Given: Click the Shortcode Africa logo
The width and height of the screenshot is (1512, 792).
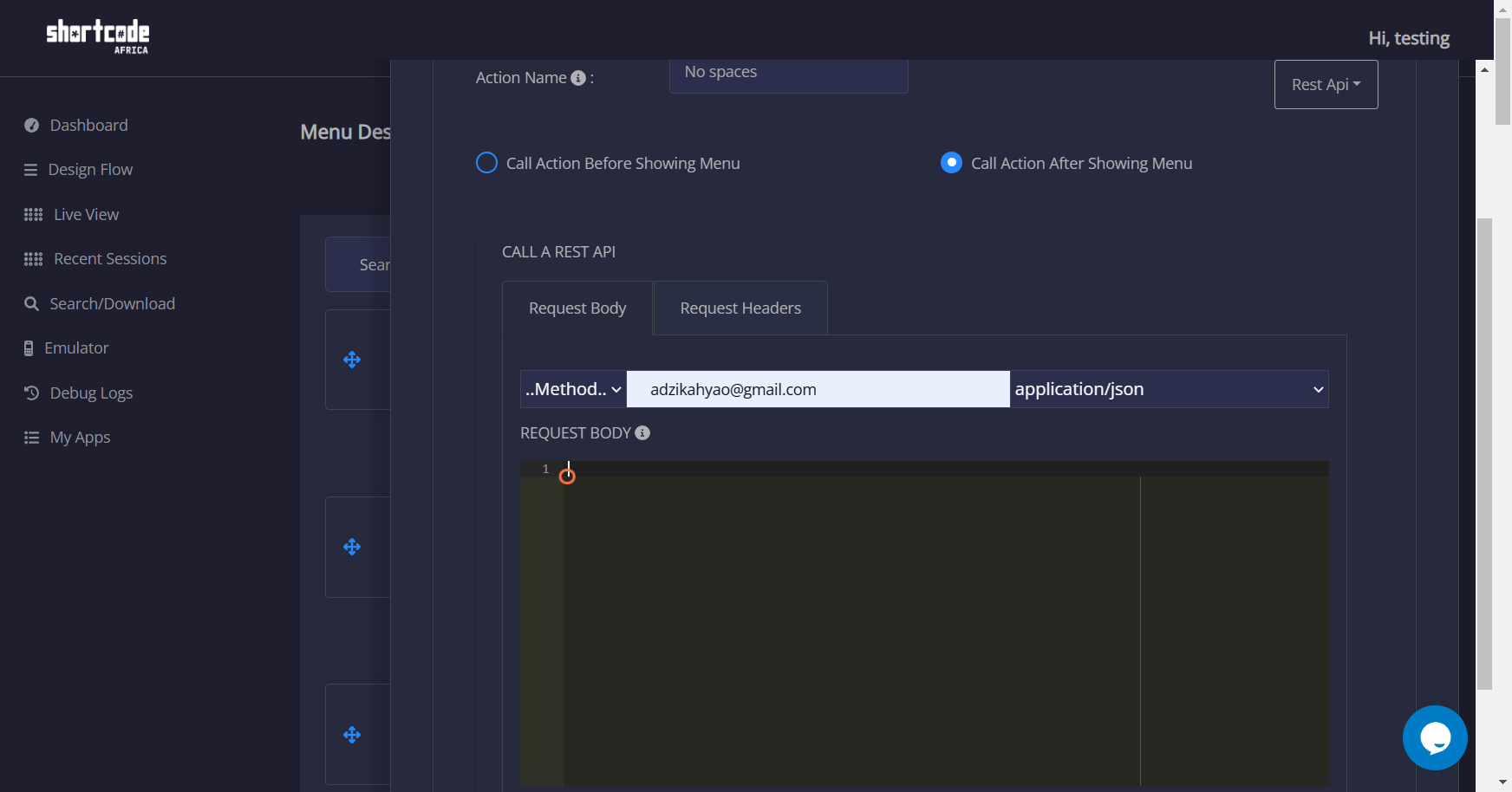Looking at the screenshot, I should (x=97, y=36).
